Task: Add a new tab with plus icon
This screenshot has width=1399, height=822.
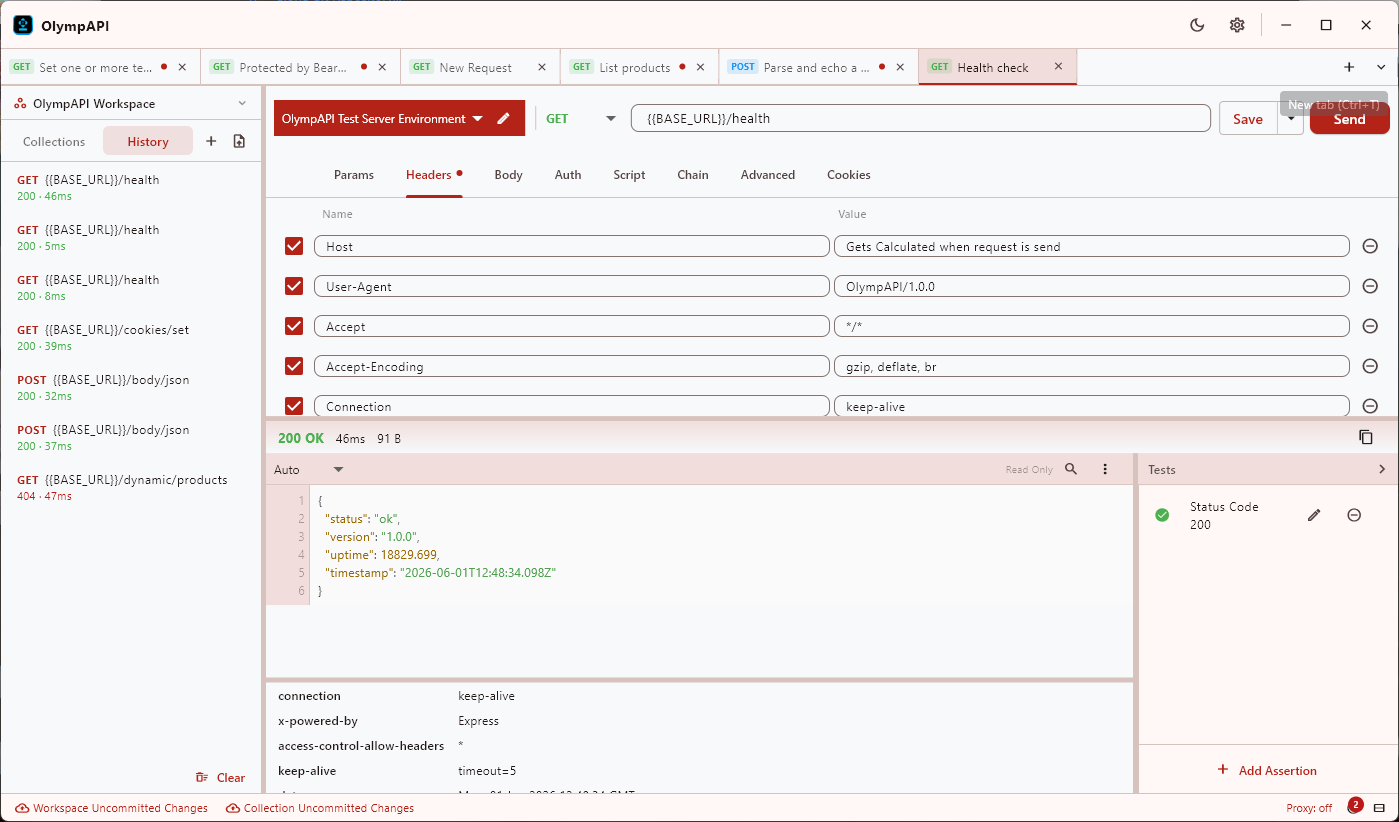Action: [1349, 67]
